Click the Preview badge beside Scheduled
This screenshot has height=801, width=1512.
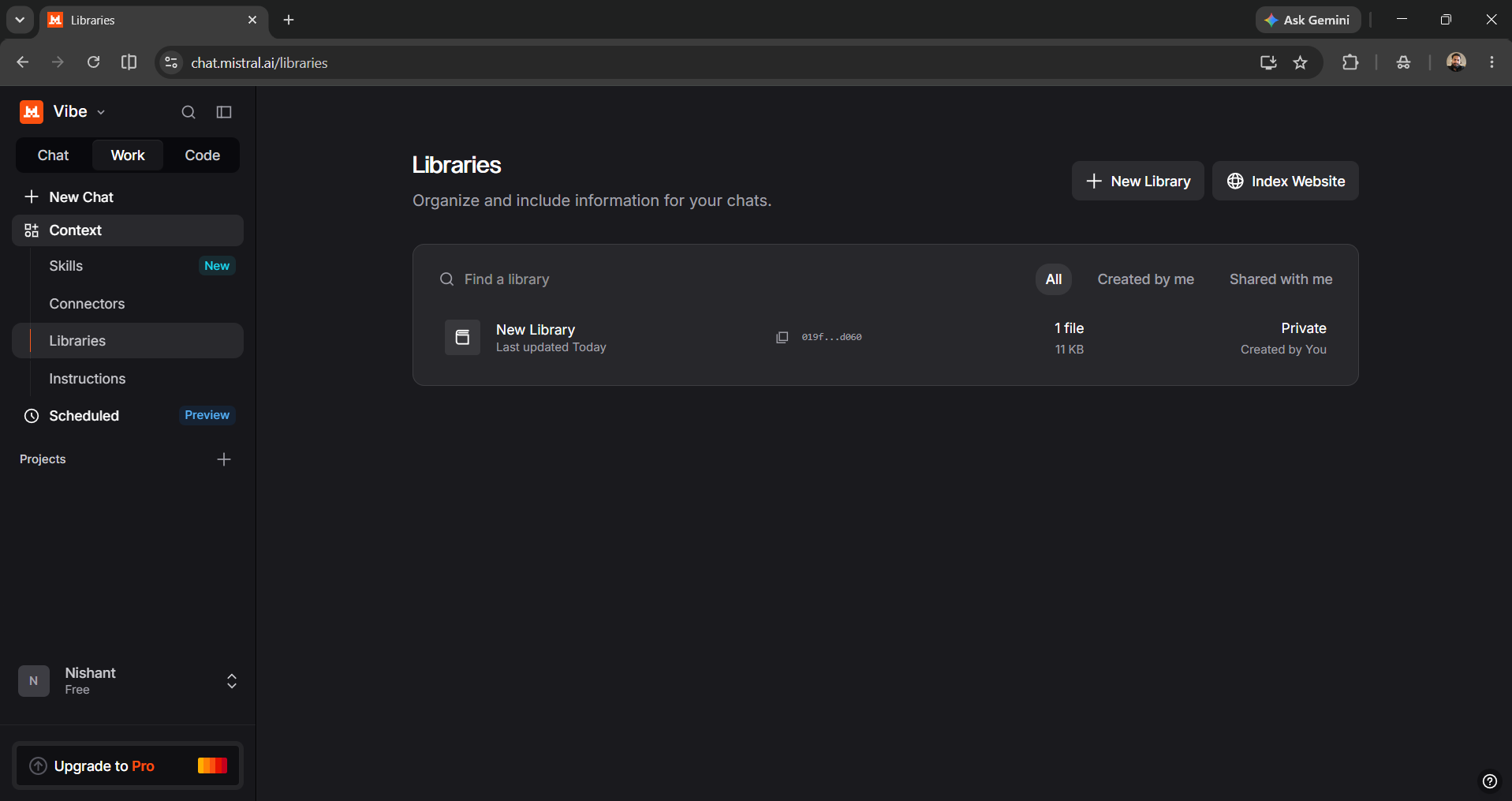207,415
